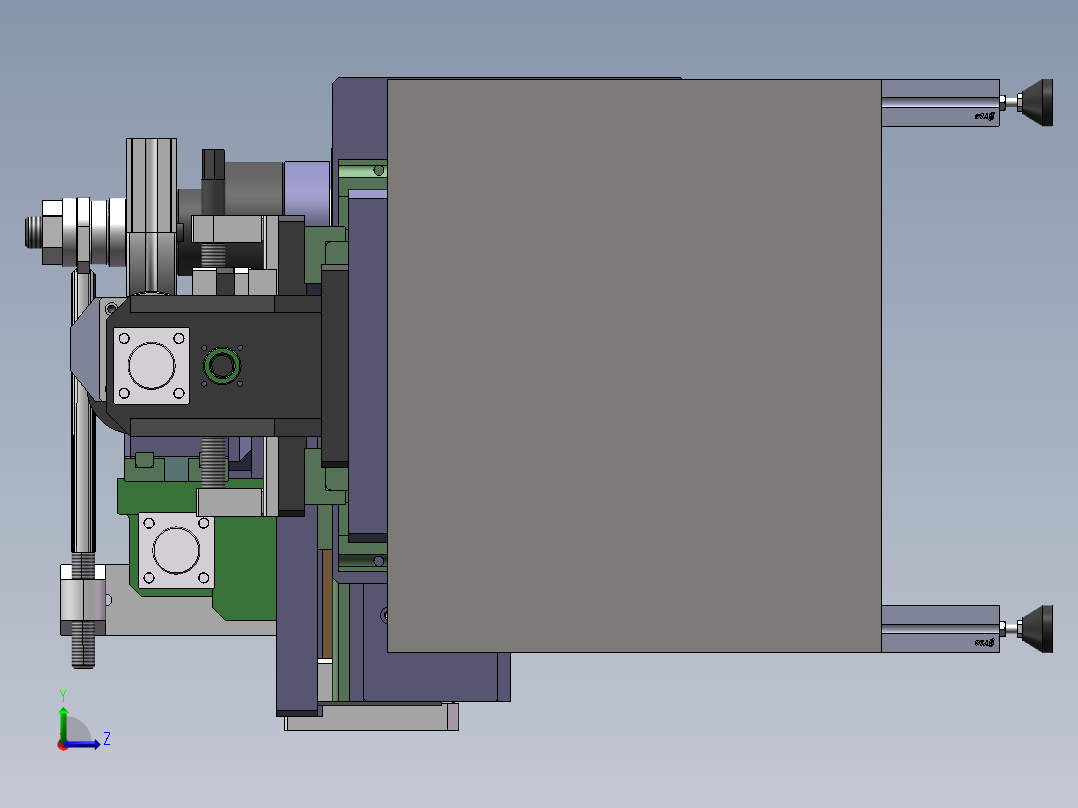Click the red origin ball of triad
Viewport: 1078px width, 808px height.
pyautogui.click(x=63, y=745)
